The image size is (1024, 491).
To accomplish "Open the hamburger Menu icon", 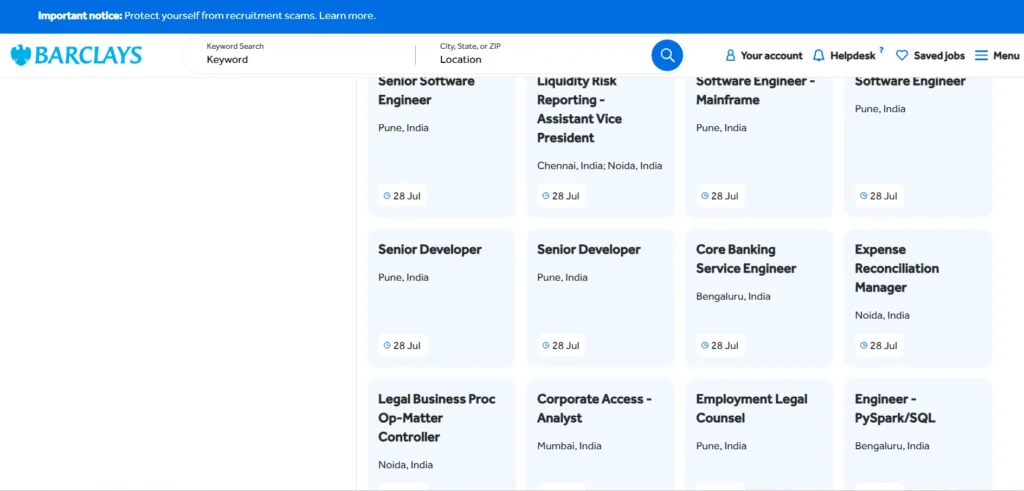I will (x=981, y=55).
